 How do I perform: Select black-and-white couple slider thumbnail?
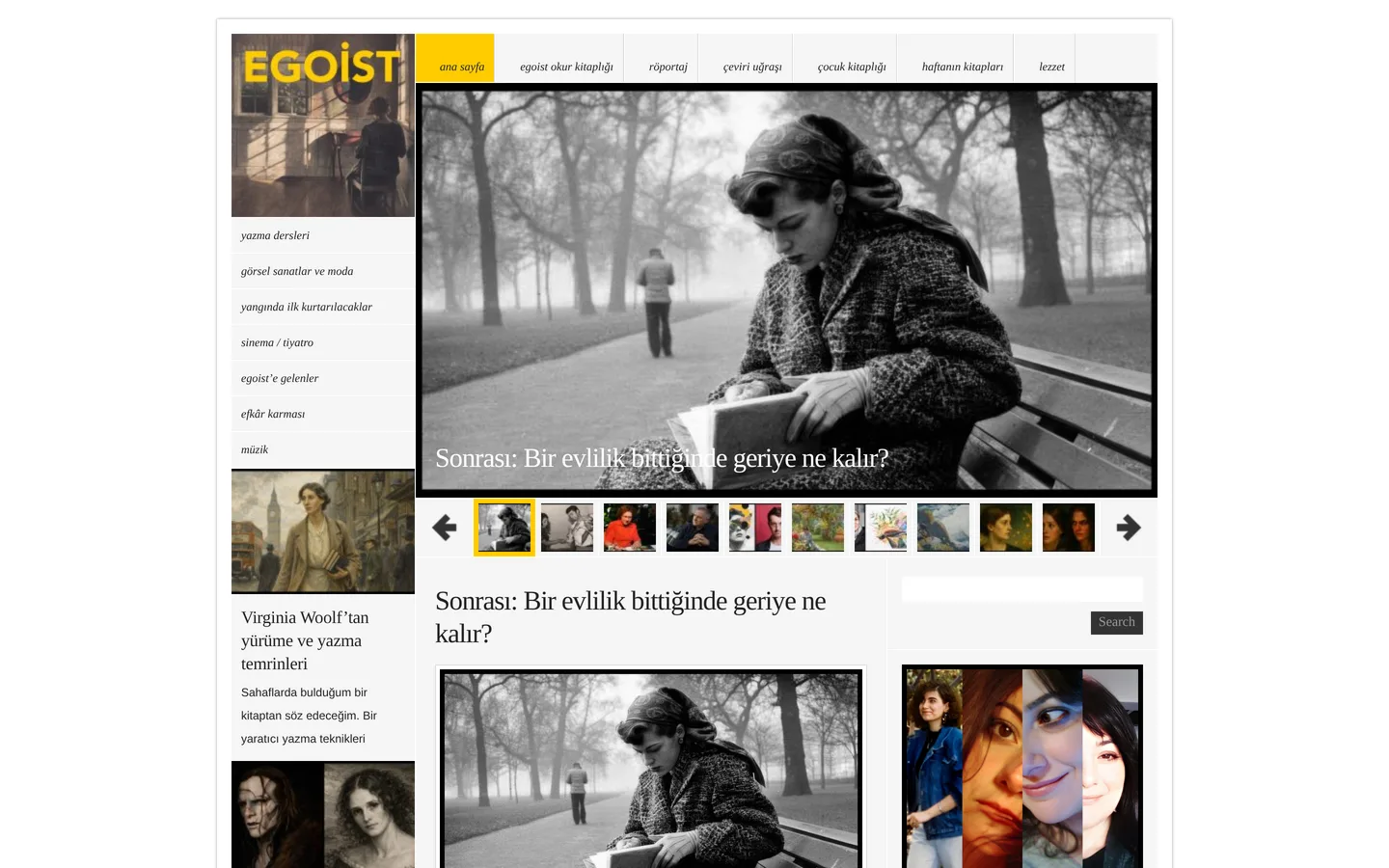(x=567, y=528)
